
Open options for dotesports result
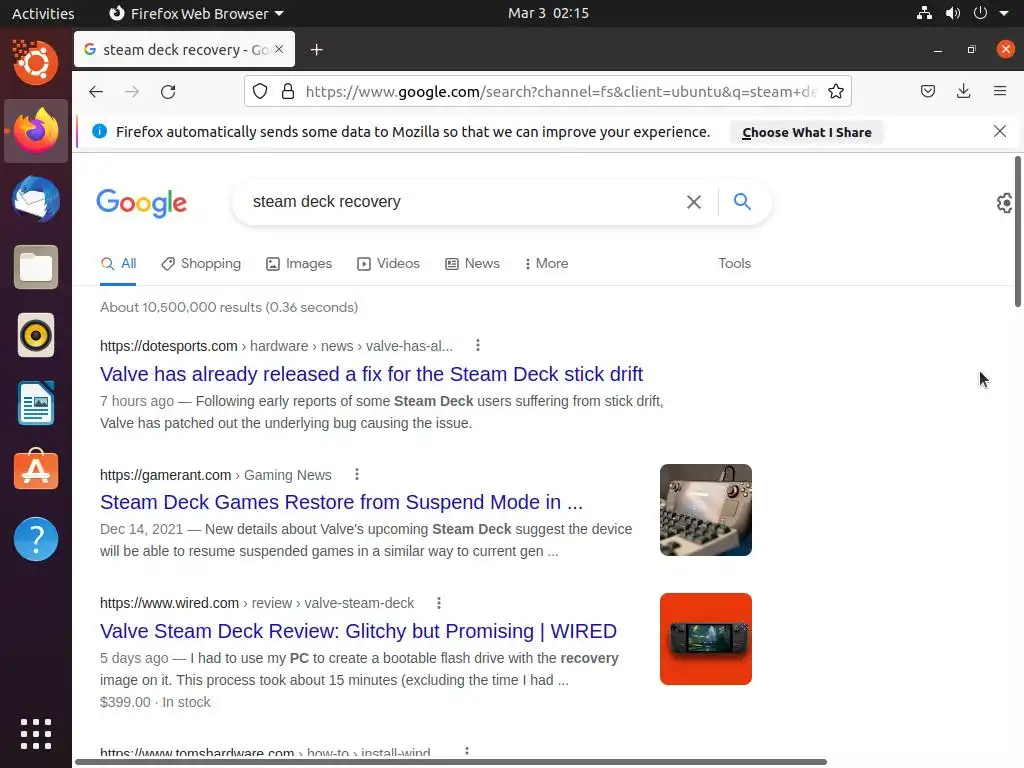(478, 345)
